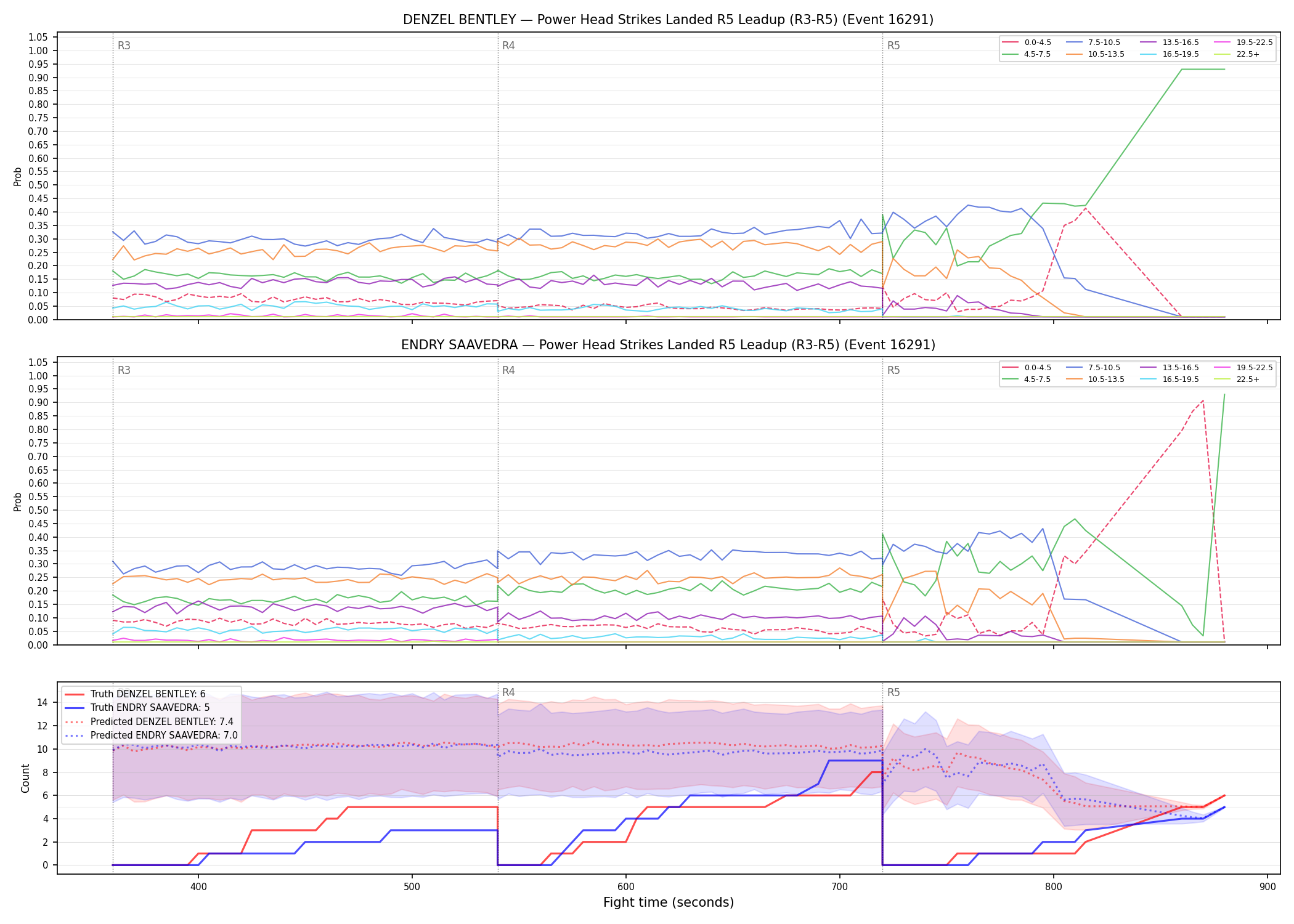This screenshot has height=924, width=1294.
Task: Click the R3 round marker in the Endry Saavedra chart
Action: [124, 370]
